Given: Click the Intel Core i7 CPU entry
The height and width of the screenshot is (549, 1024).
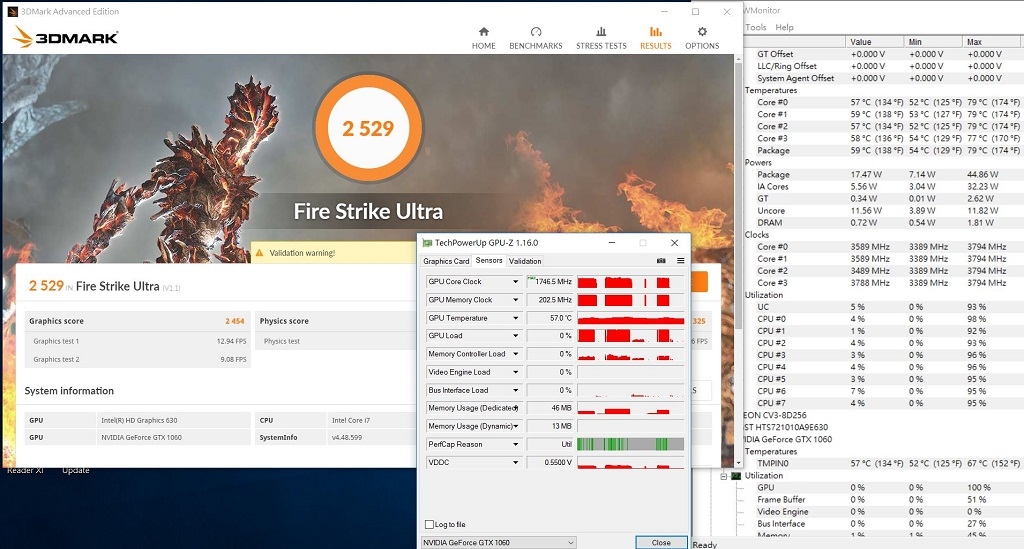Looking at the screenshot, I should coord(351,420).
